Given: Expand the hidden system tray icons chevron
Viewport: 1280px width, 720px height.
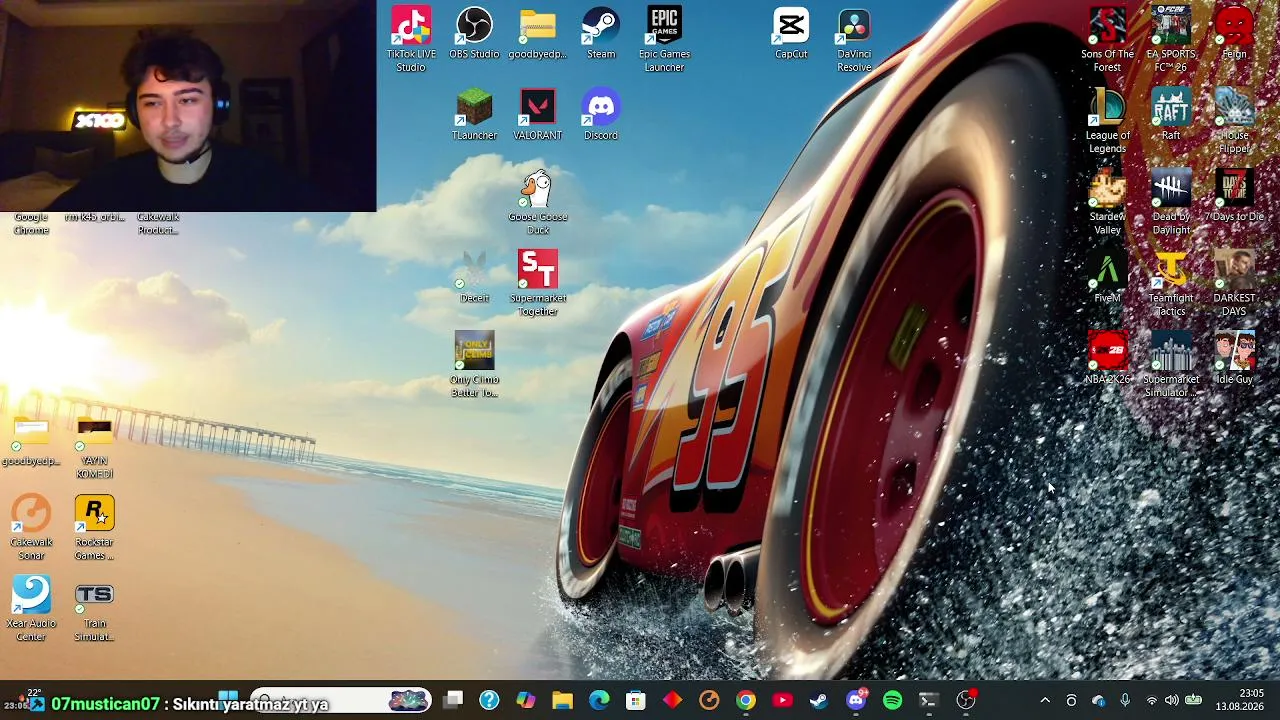Looking at the screenshot, I should click(x=1045, y=701).
